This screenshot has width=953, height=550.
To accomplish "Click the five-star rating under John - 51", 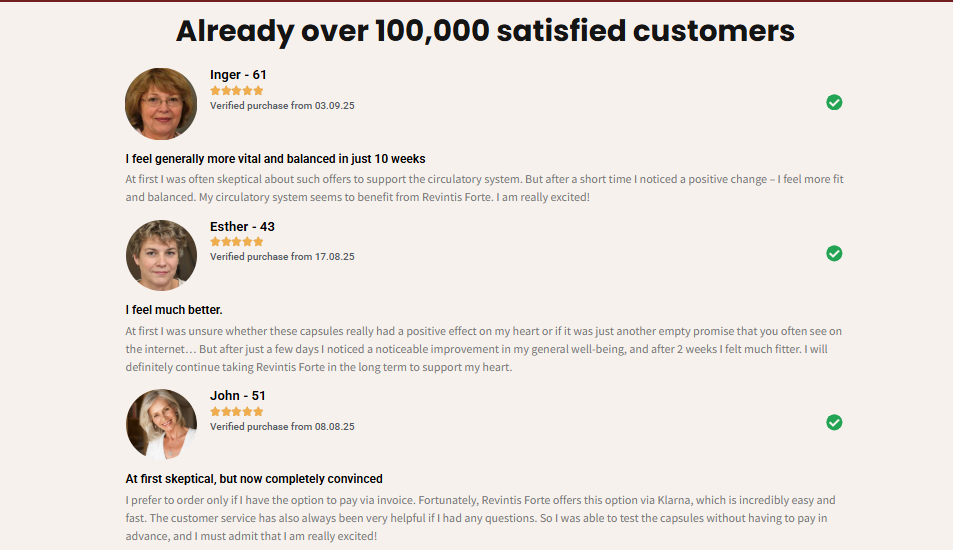I will coord(237,411).
